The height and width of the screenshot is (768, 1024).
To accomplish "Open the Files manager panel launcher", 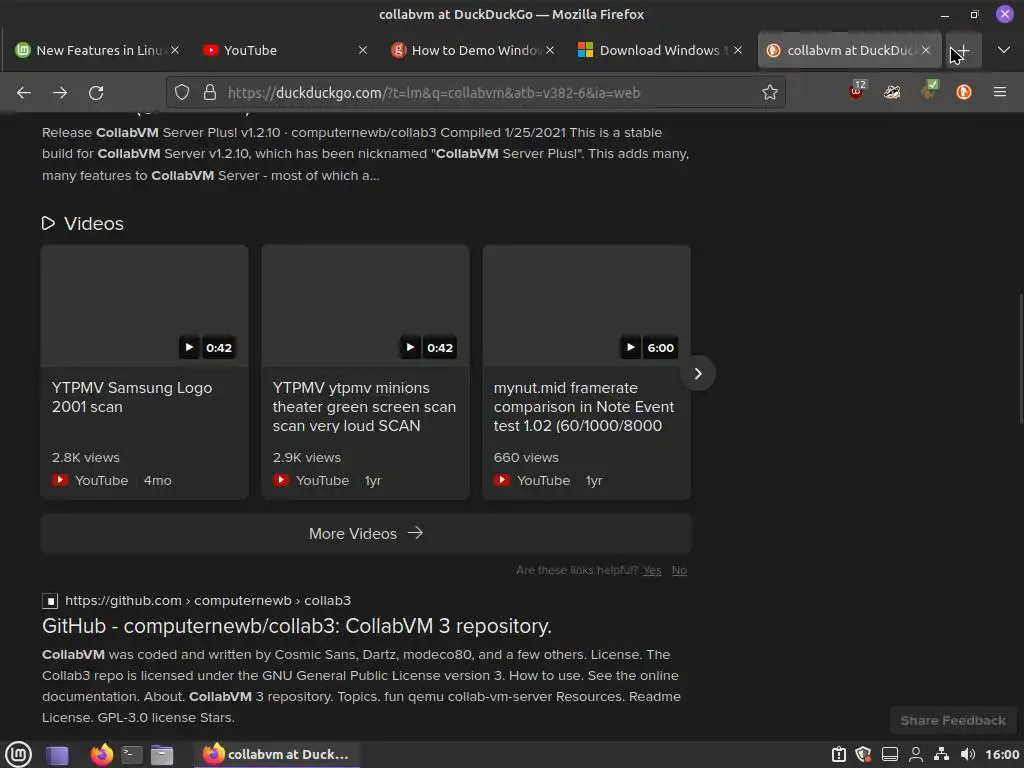I will [162, 755].
